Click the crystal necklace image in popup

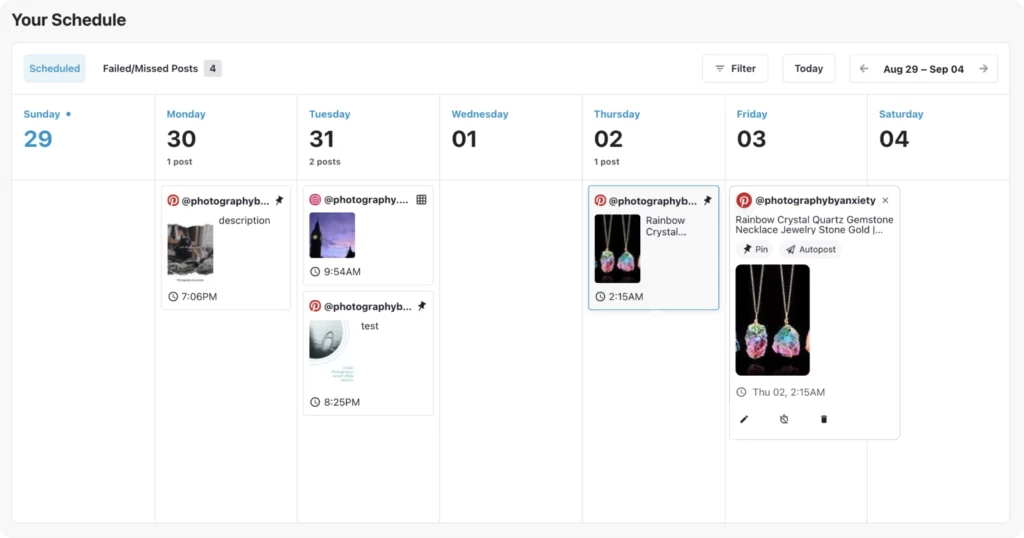[773, 320]
